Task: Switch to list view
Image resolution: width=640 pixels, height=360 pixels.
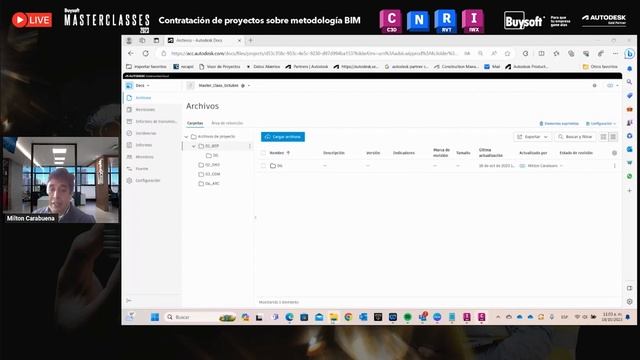Action: (x=613, y=137)
